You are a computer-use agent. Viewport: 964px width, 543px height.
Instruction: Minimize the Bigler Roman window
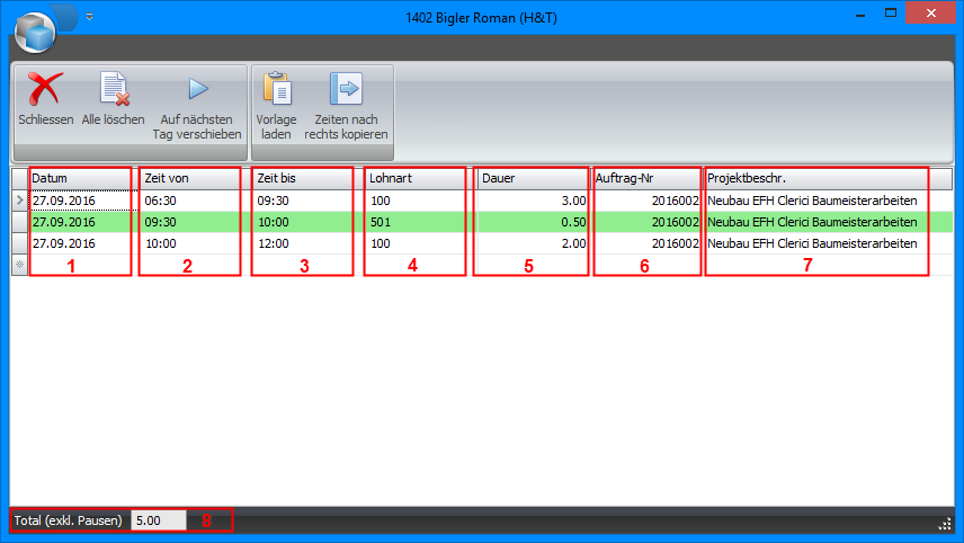(860, 14)
